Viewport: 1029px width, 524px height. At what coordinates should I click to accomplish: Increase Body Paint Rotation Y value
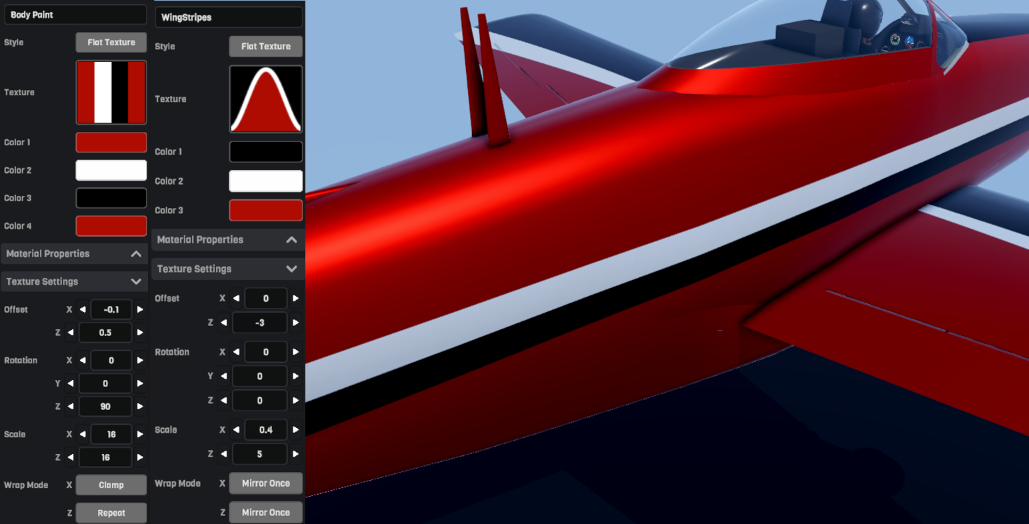pos(140,383)
